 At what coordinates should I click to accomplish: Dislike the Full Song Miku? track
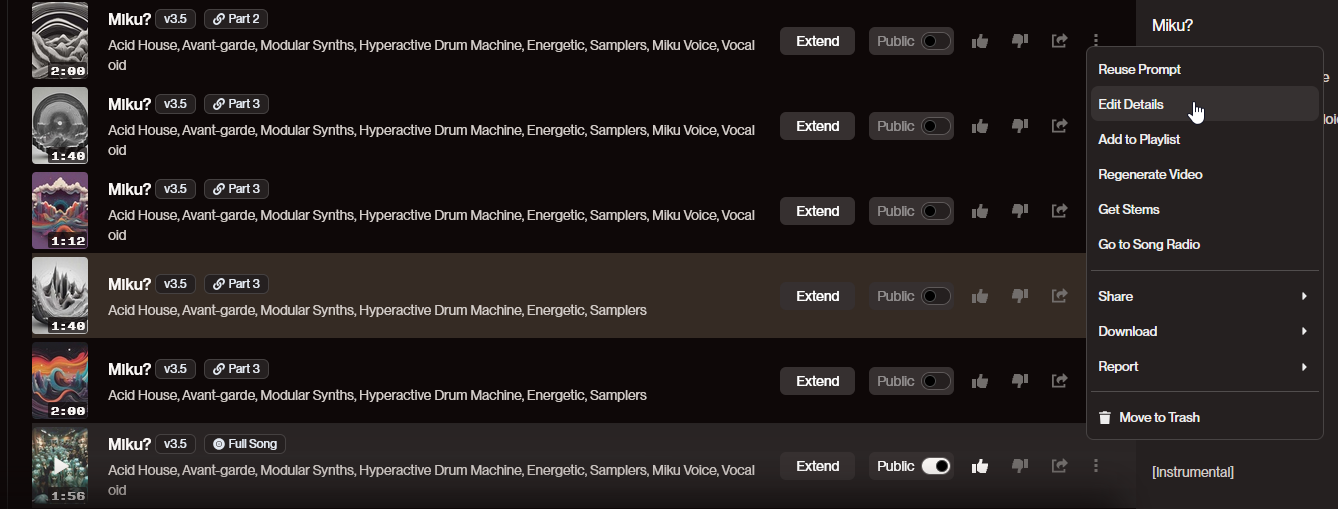pyautogui.click(x=1020, y=466)
